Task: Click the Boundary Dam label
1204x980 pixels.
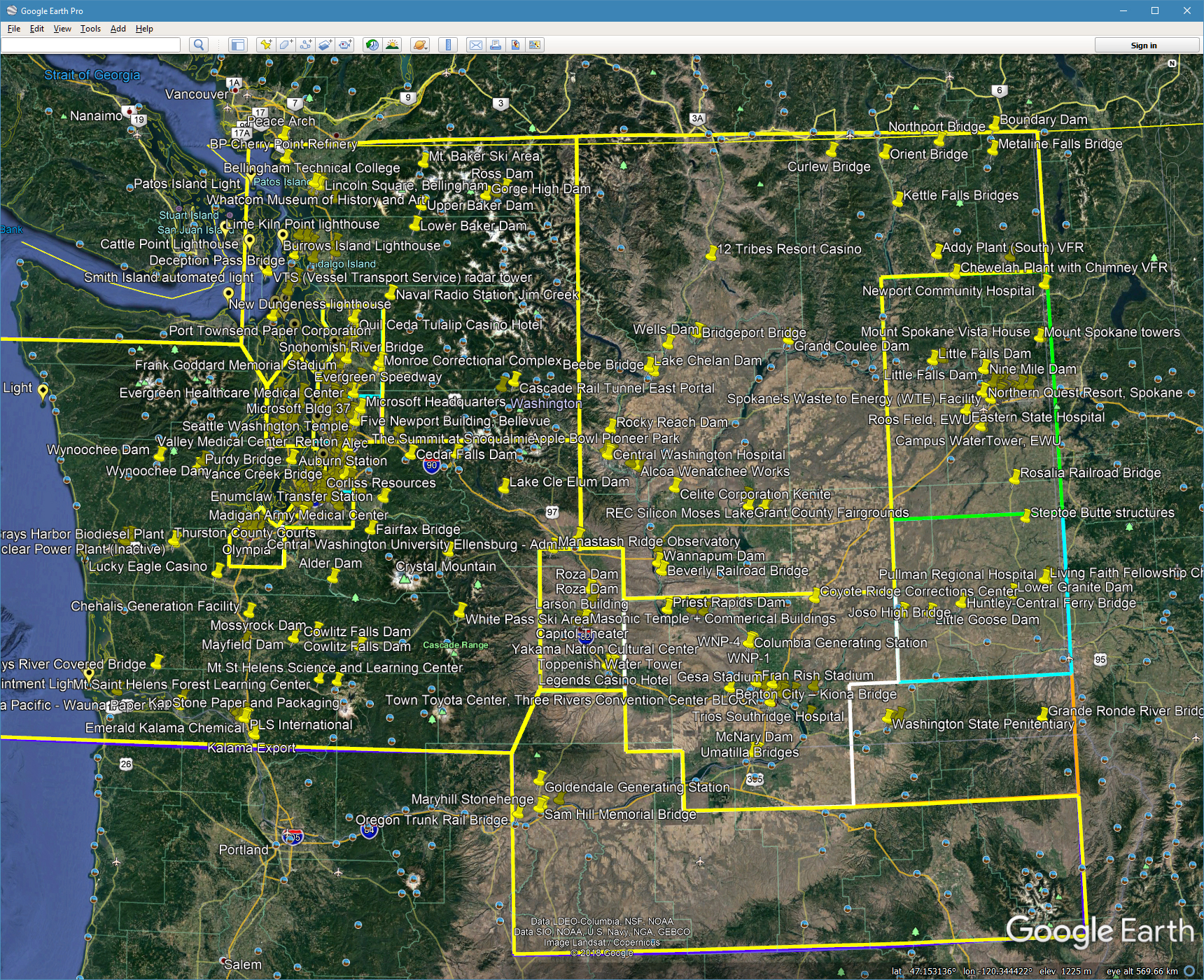Action: 1043,120
